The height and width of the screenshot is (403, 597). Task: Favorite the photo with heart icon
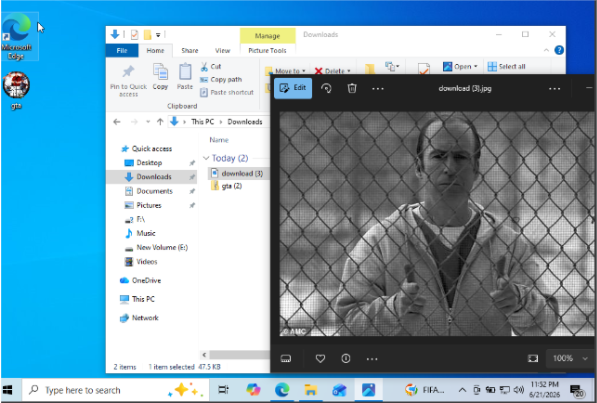tap(320, 358)
